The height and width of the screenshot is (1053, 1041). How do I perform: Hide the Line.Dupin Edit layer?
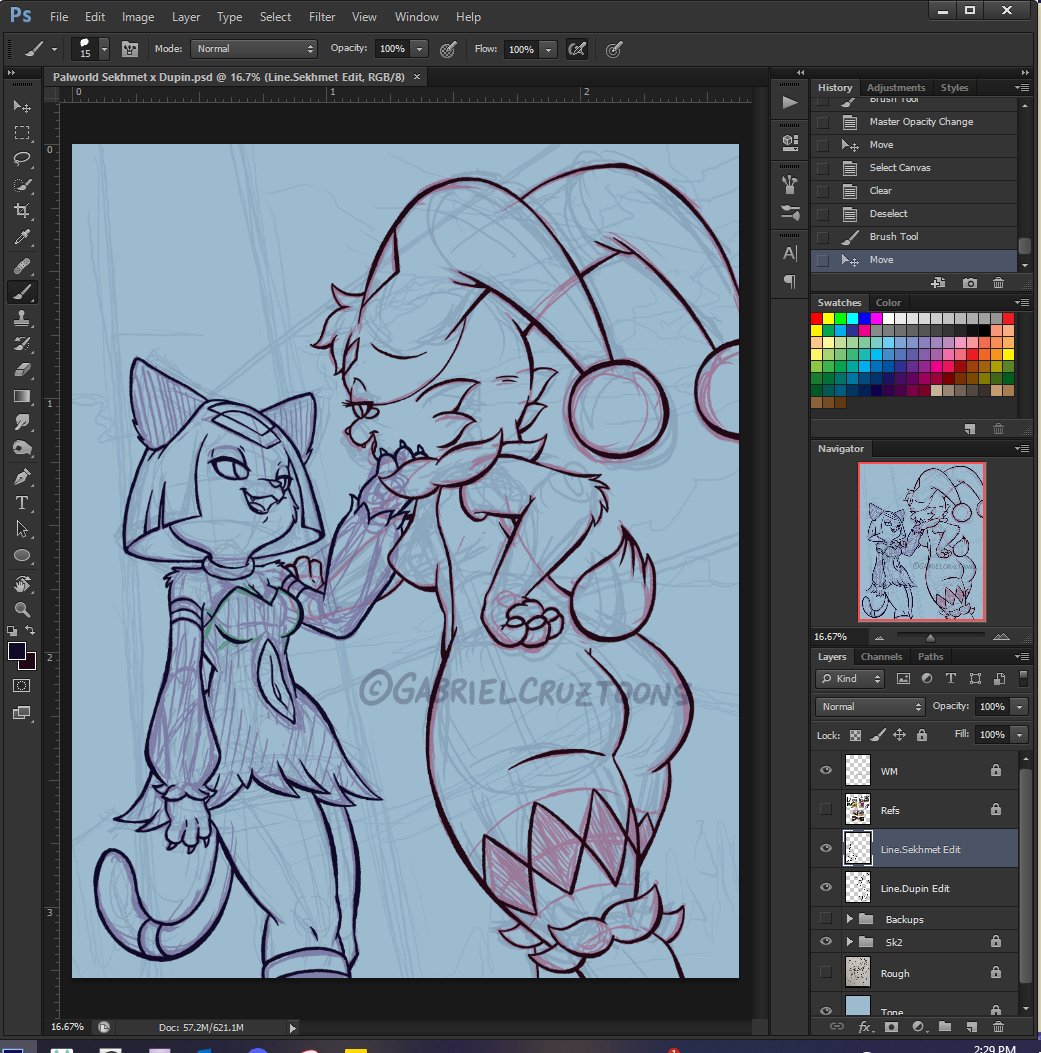[826, 887]
